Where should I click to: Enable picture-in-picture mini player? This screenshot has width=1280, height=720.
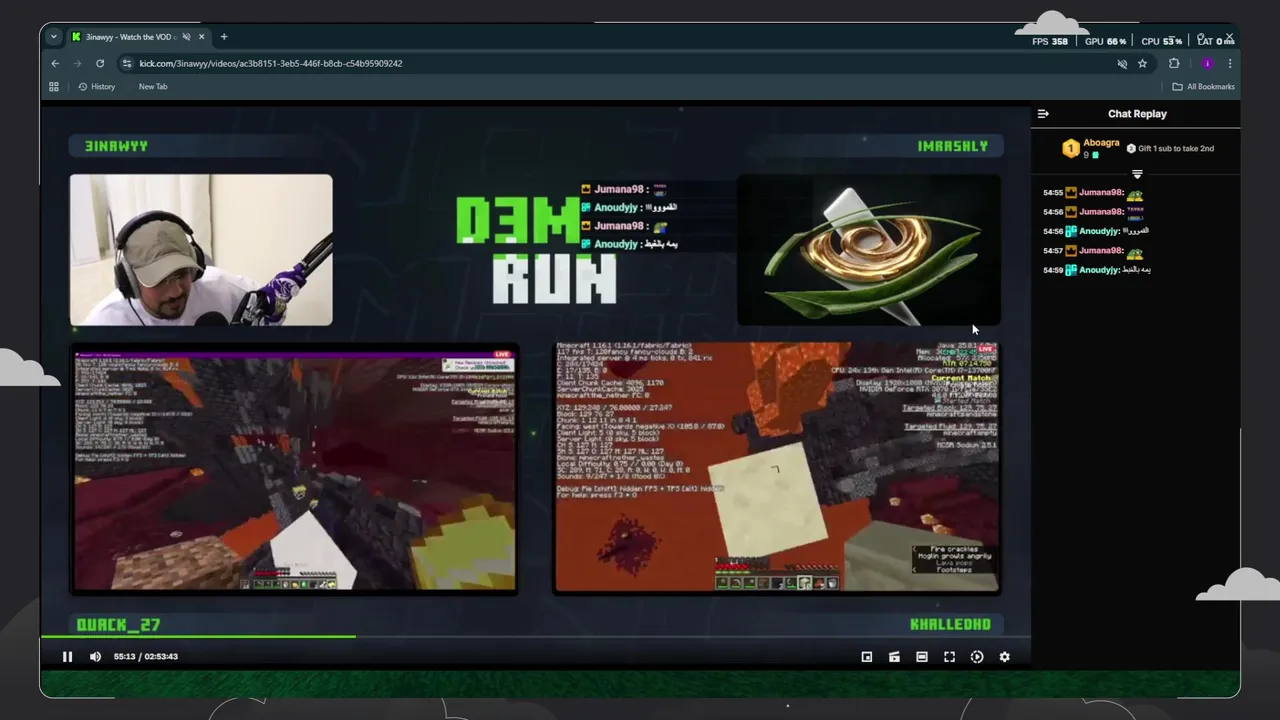coord(867,657)
